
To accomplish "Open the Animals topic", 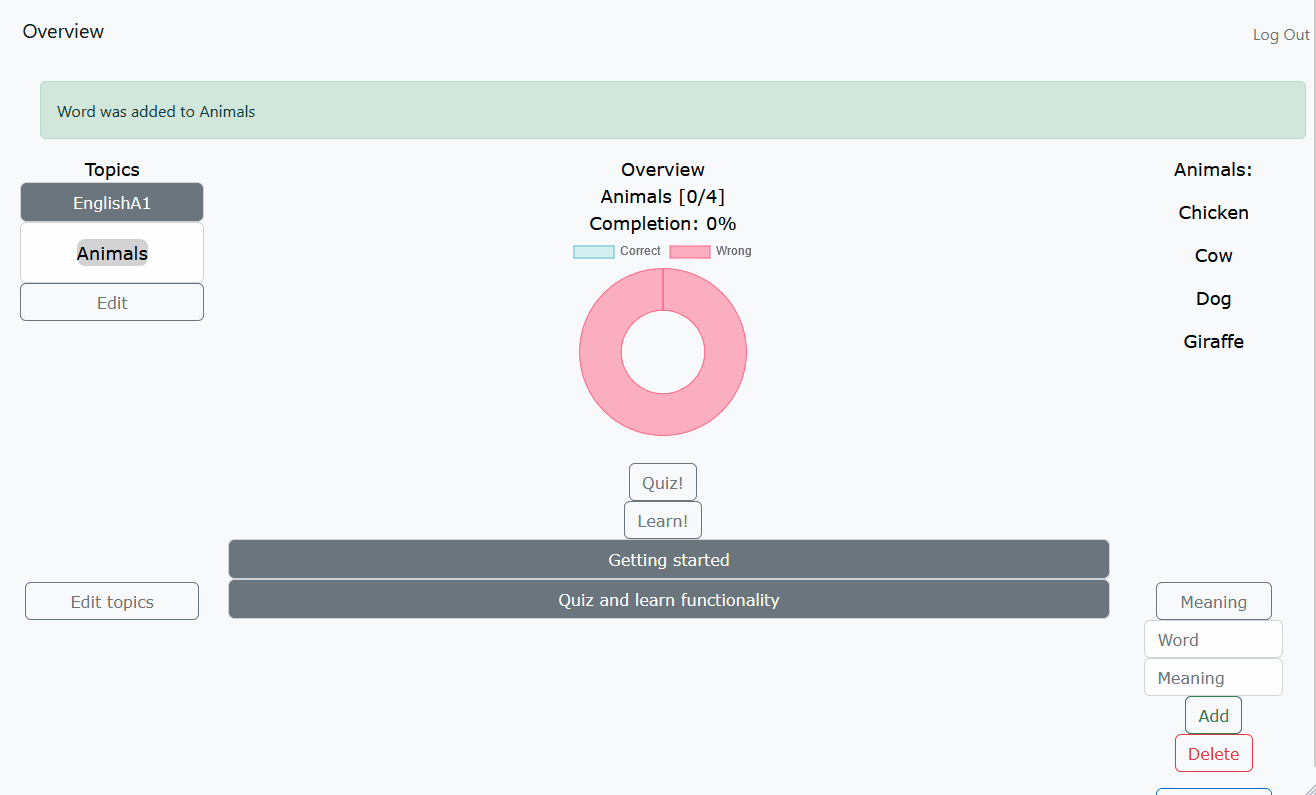I will pos(112,254).
